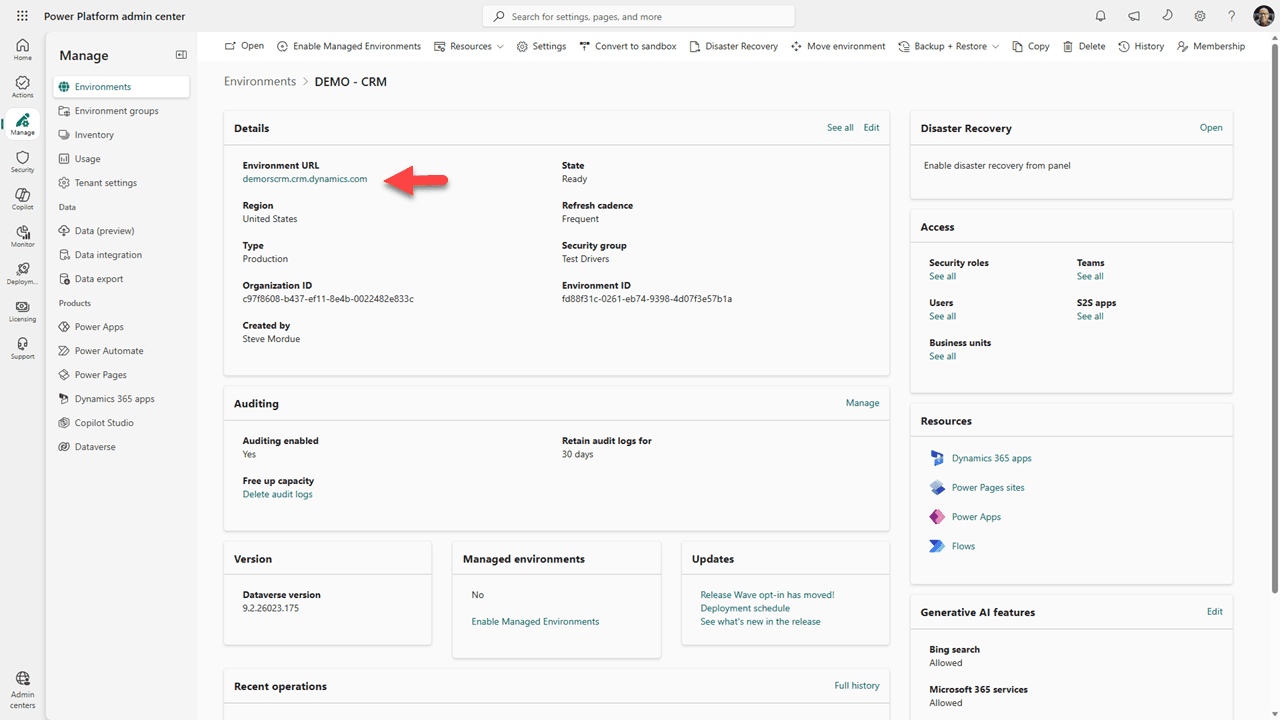1280x720 pixels.
Task: Select the Monitor icon in the sidebar
Action: point(22,235)
